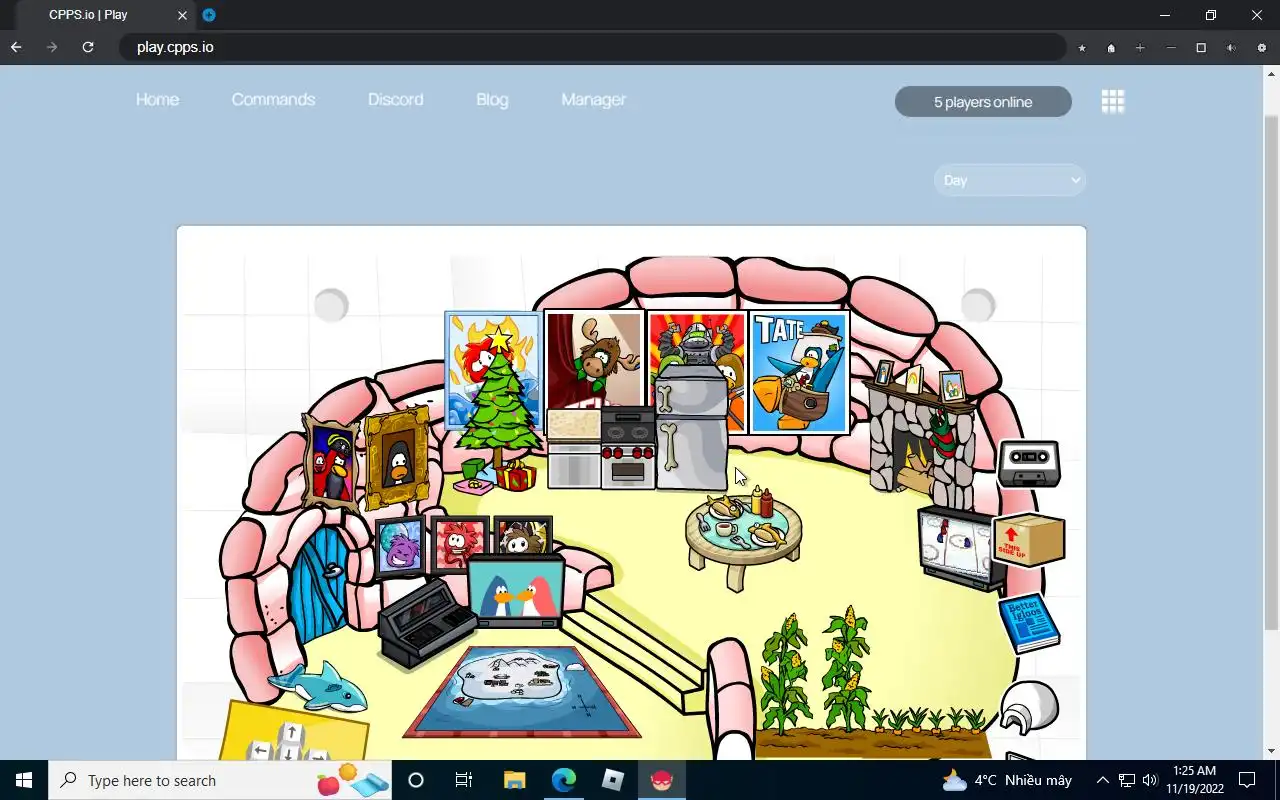Open the Task View button
Screen dimensions: 1280x800
[464, 780]
